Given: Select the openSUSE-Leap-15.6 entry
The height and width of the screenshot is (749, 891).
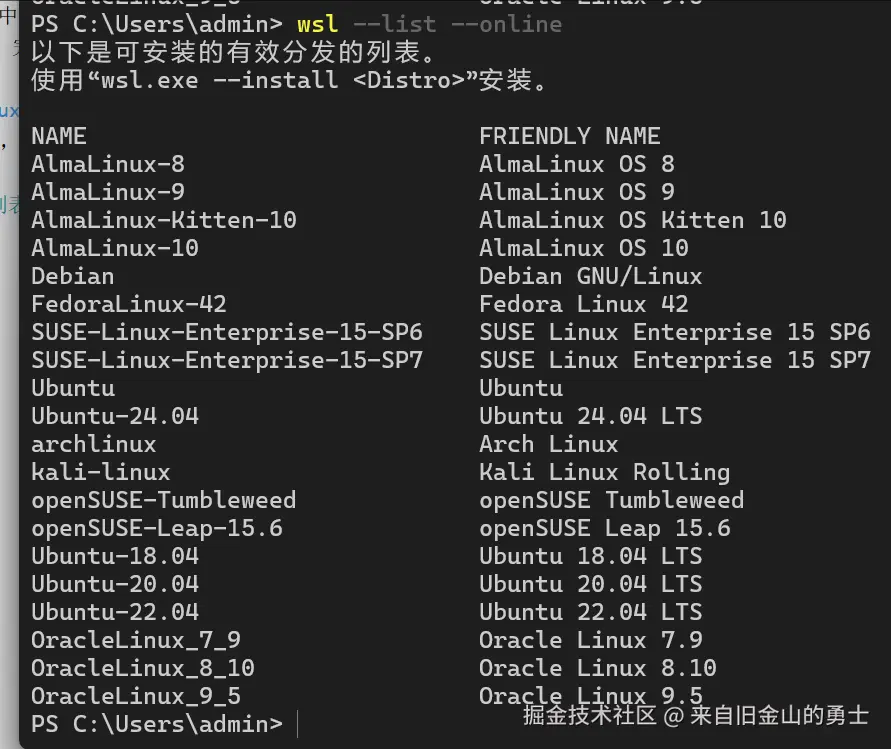Looking at the screenshot, I should point(158,528).
